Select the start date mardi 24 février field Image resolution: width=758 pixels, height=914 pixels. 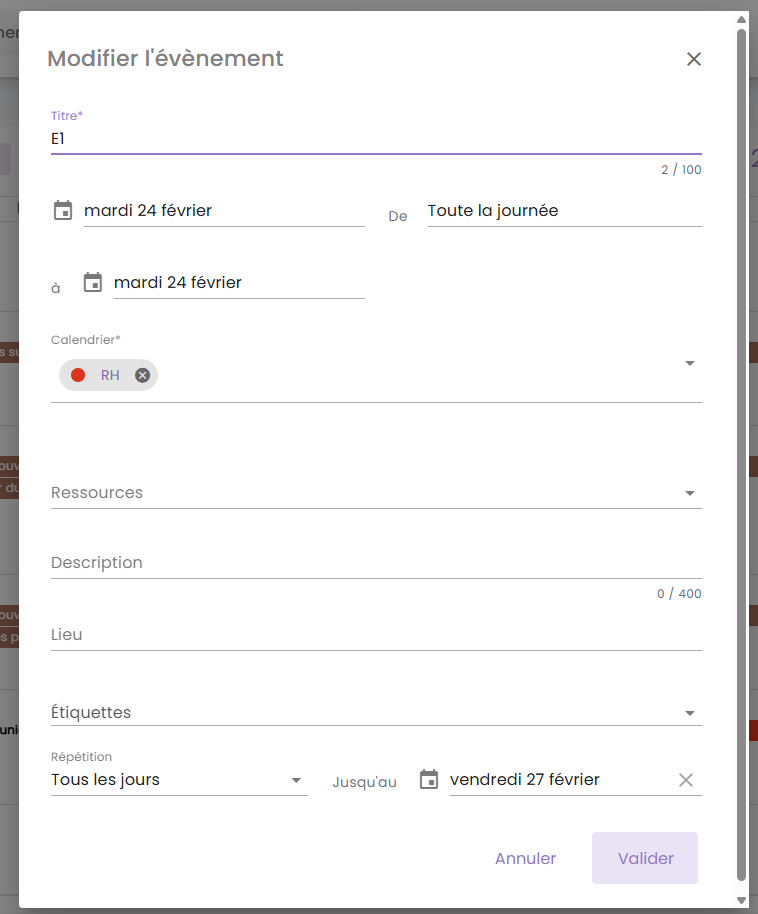point(223,211)
